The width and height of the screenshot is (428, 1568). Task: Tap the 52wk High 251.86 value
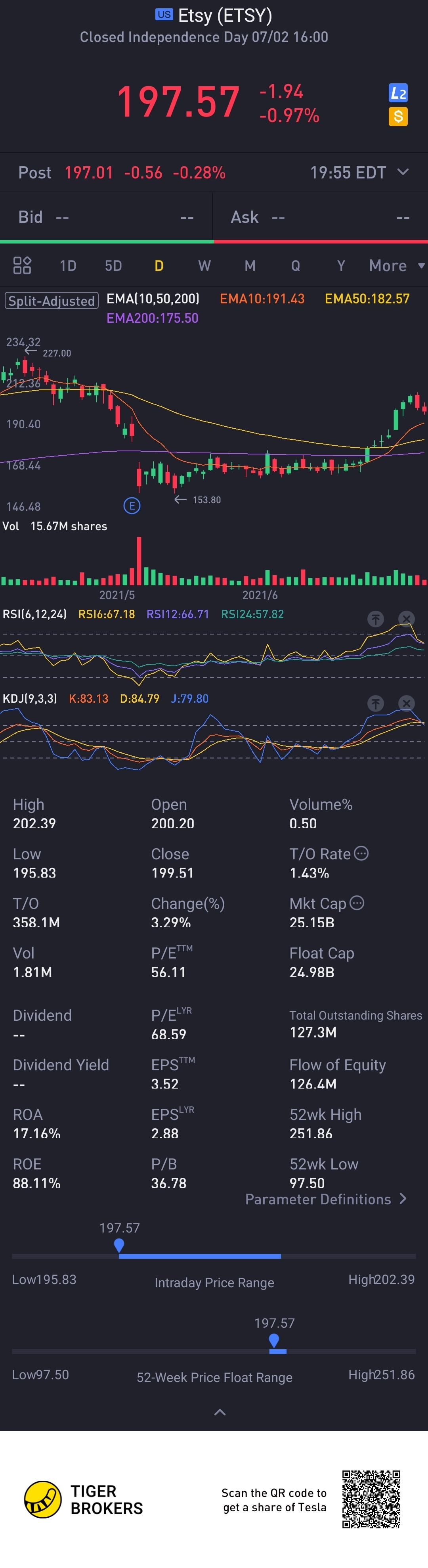[311, 1133]
